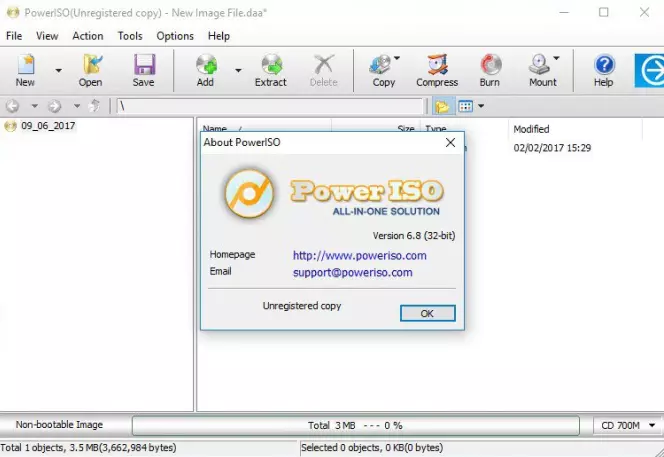Open the Mount button dropdown arrow
Viewport: 664px width, 457px height.
(556, 58)
